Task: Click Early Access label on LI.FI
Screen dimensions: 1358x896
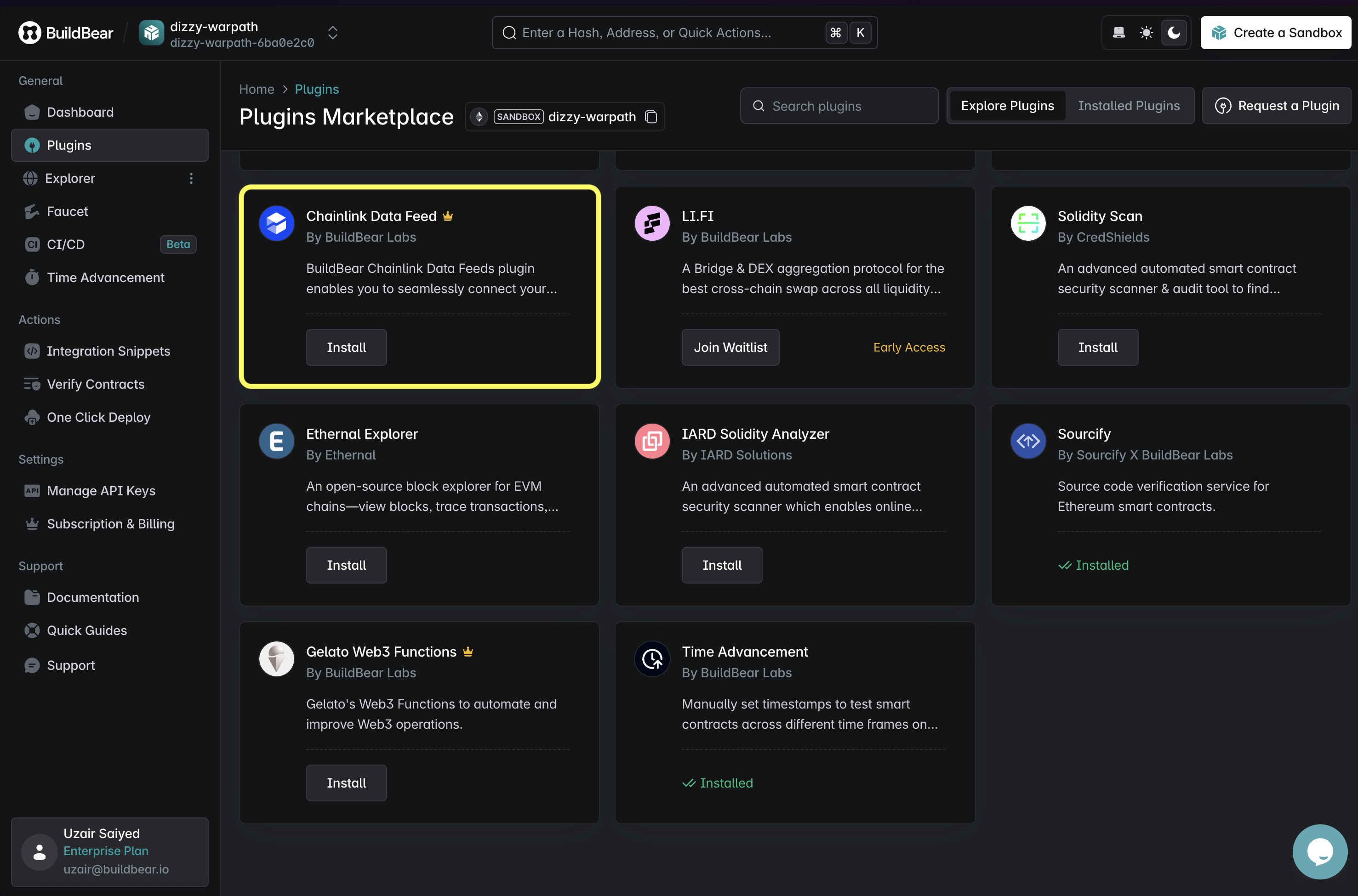Action: (x=909, y=347)
